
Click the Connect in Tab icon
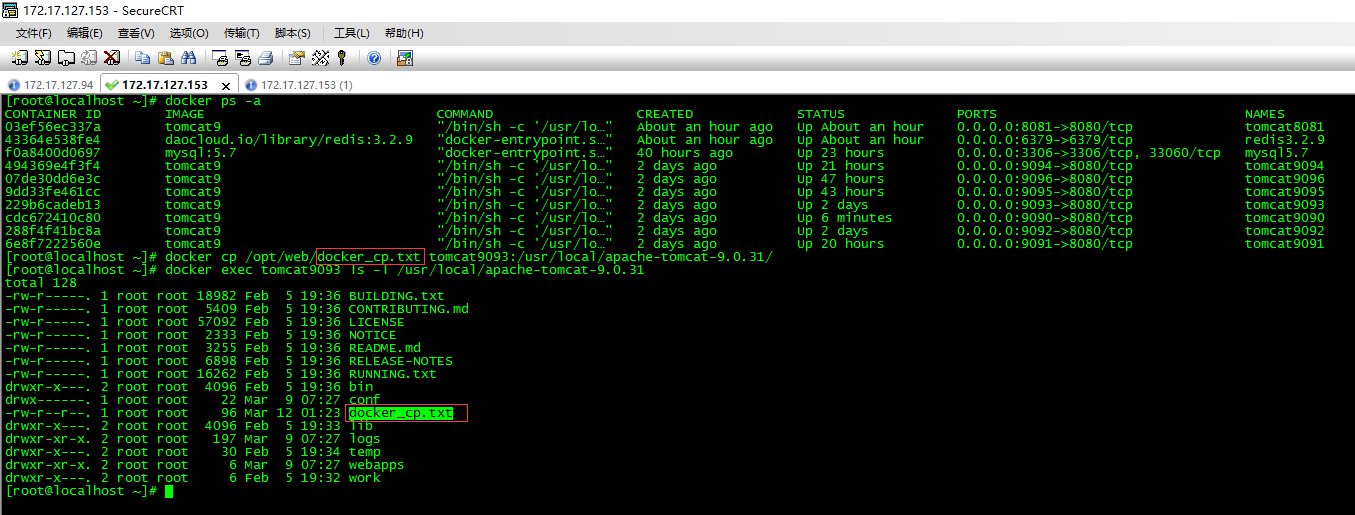[x=66, y=58]
